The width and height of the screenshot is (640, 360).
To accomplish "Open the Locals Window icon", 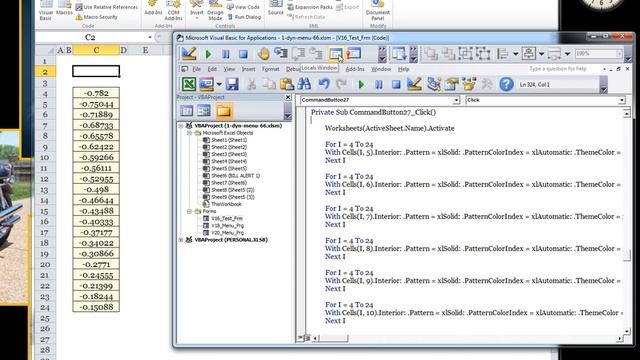I will [x=336, y=54].
